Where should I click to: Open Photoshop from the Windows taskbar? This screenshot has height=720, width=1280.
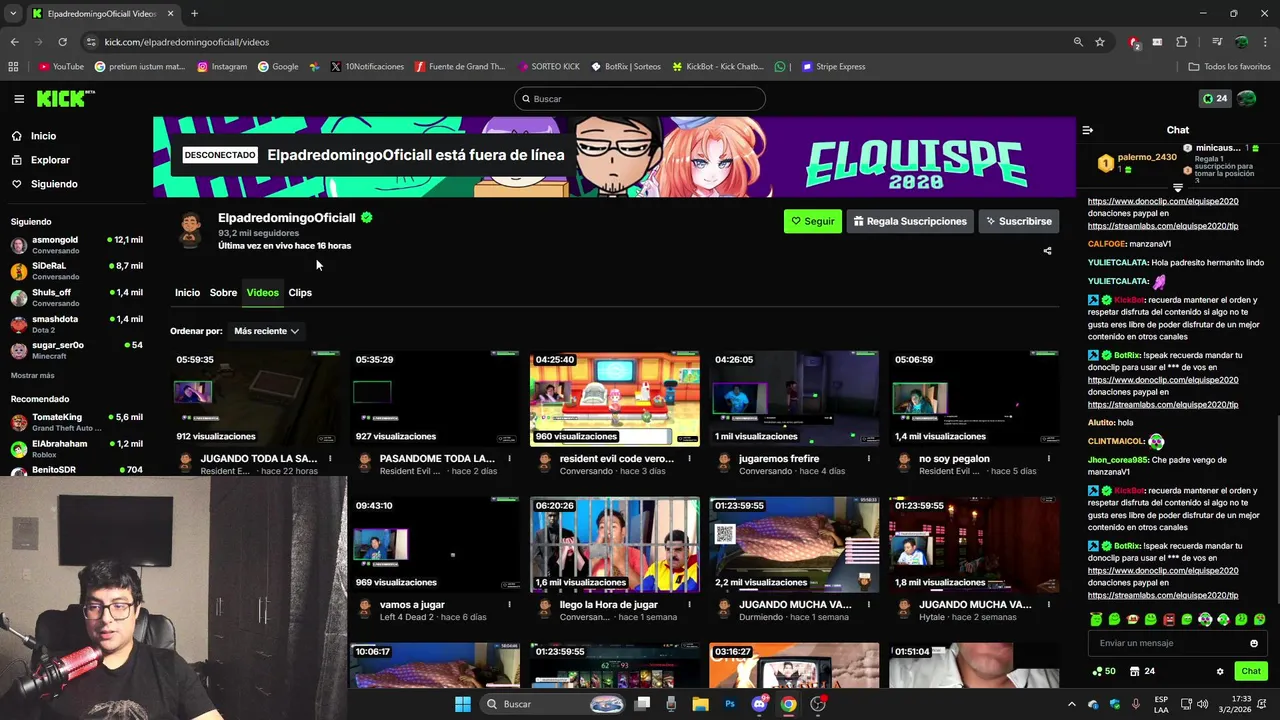[730, 704]
